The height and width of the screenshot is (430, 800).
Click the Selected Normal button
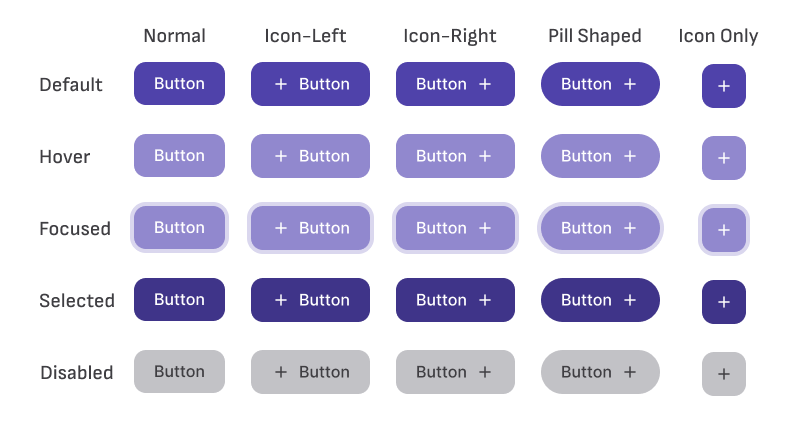[x=179, y=300]
